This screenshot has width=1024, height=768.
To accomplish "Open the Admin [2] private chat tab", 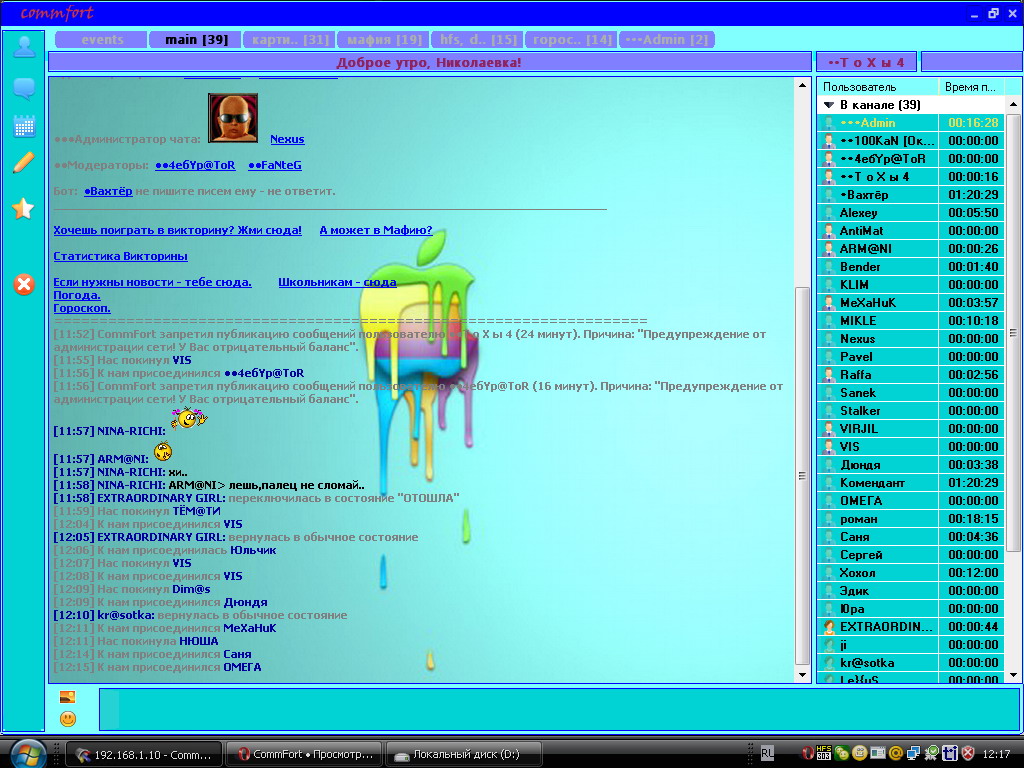I will 666,40.
